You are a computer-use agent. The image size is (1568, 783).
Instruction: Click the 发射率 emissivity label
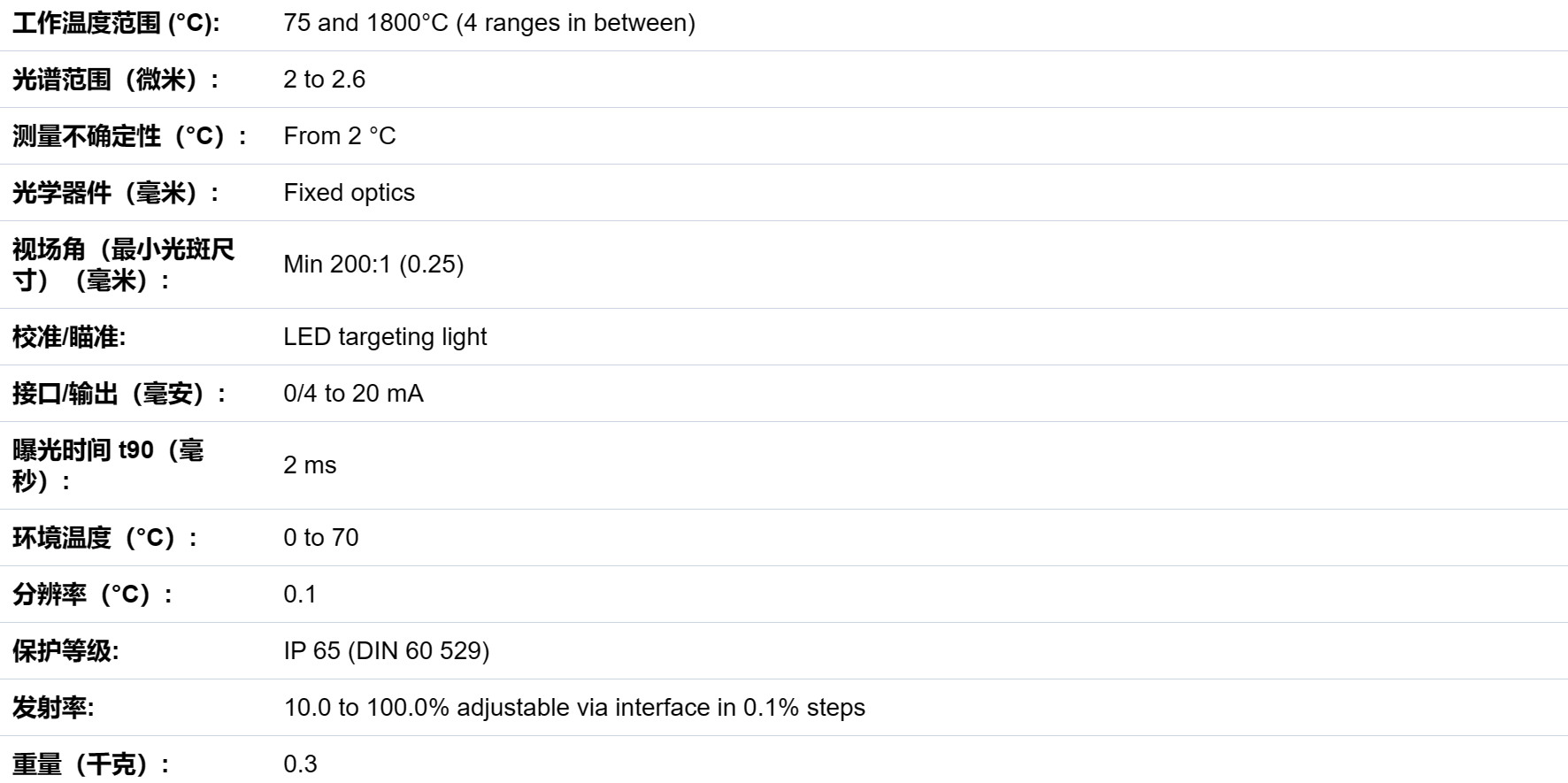pos(53,708)
